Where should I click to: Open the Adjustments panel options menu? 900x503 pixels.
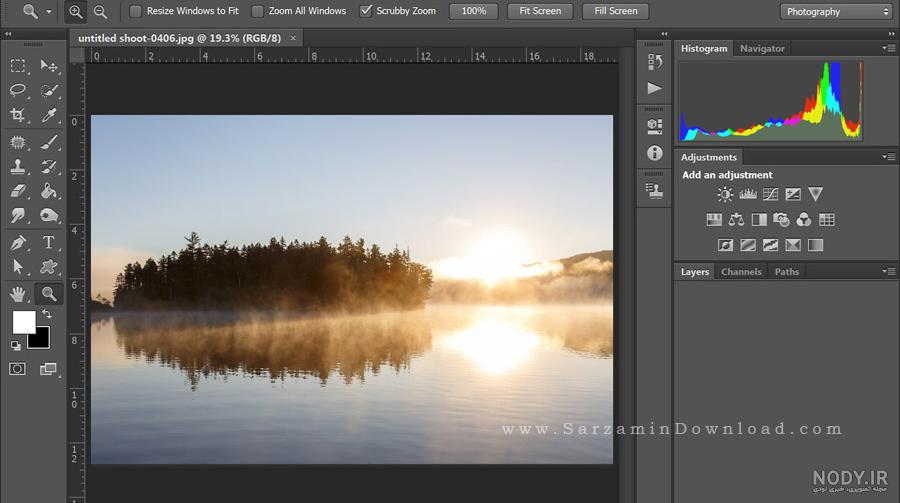[889, 157]
